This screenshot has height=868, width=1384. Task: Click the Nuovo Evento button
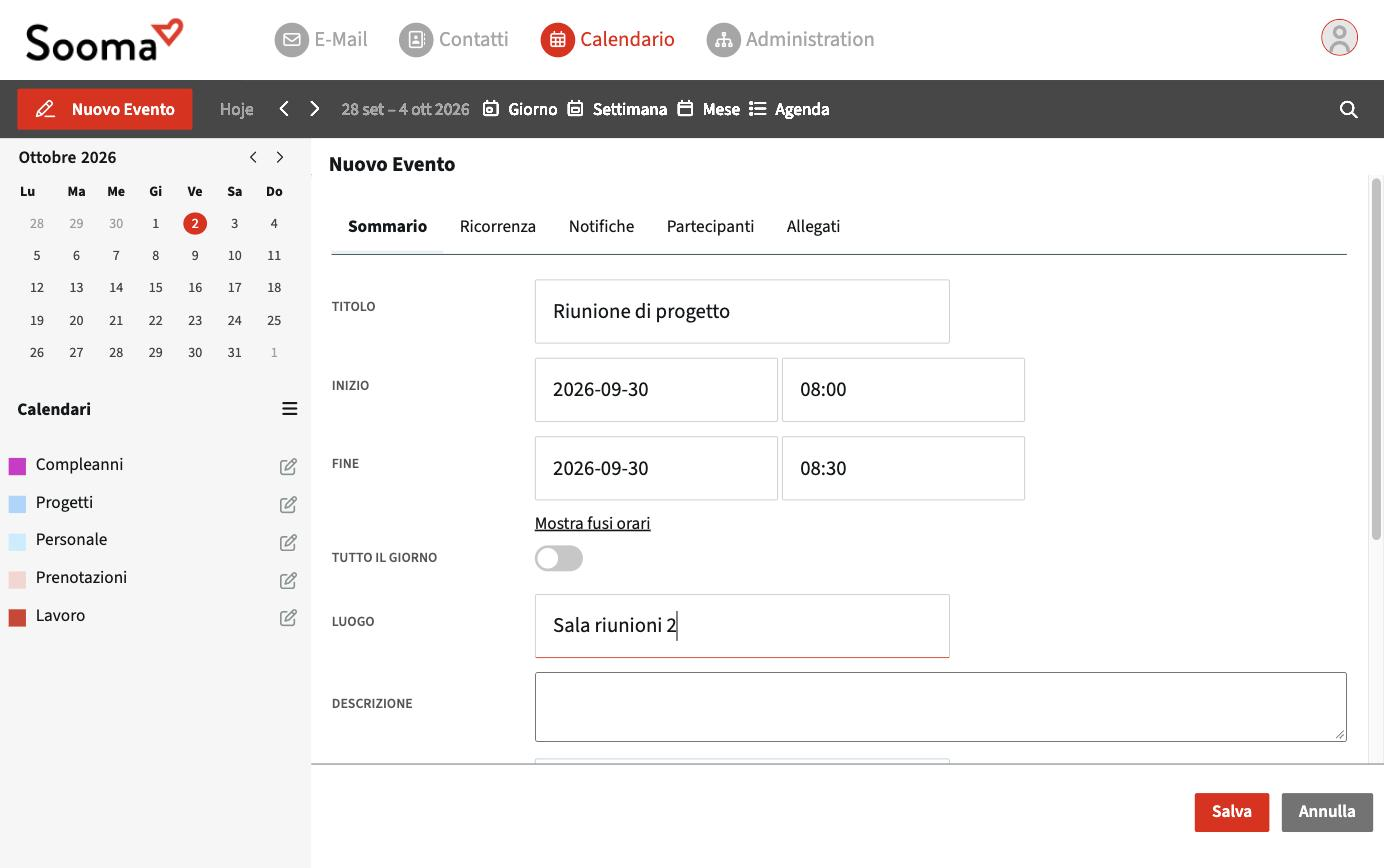tap(105, 109)
